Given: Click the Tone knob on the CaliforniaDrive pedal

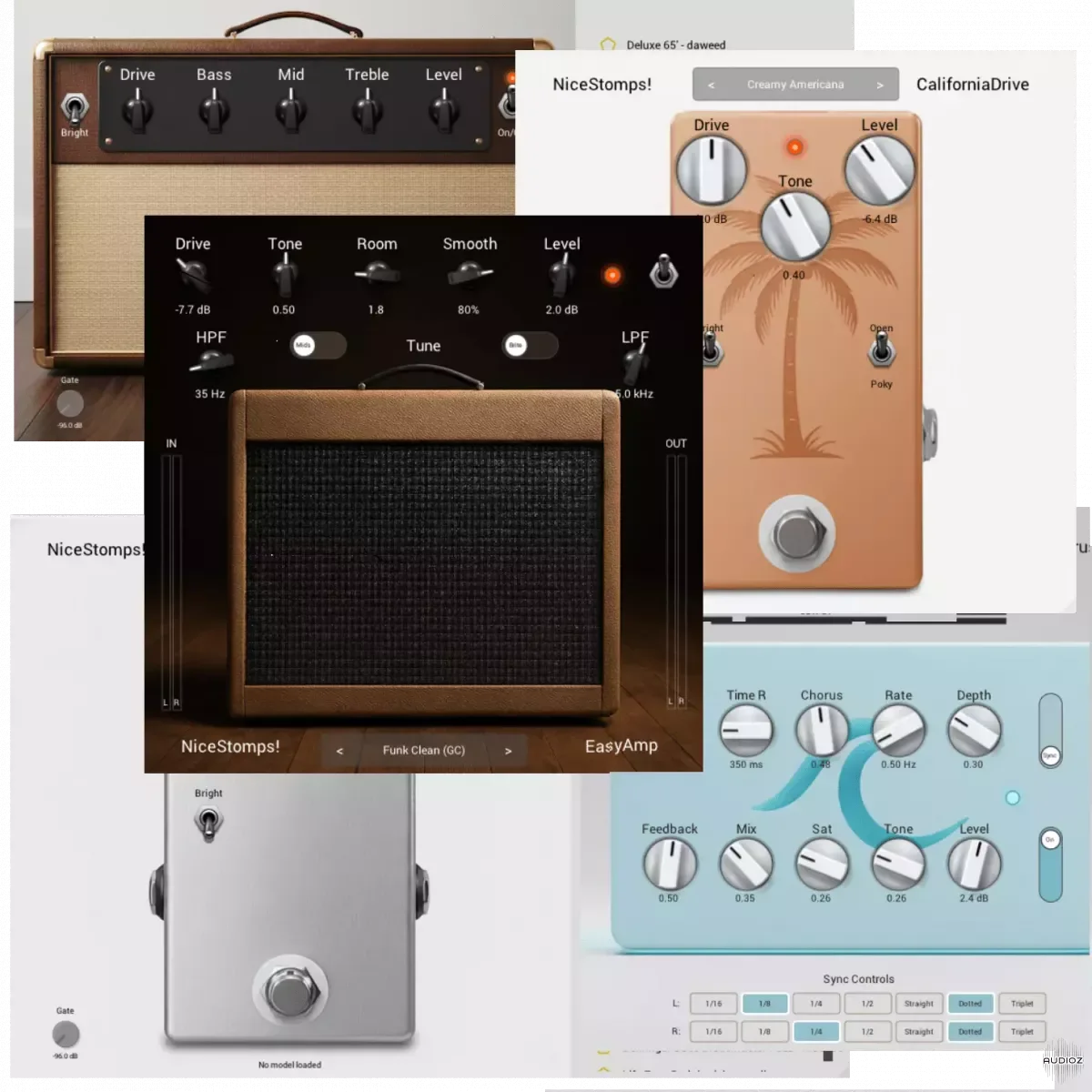Looking at the screenshot, I should point(795,226).
